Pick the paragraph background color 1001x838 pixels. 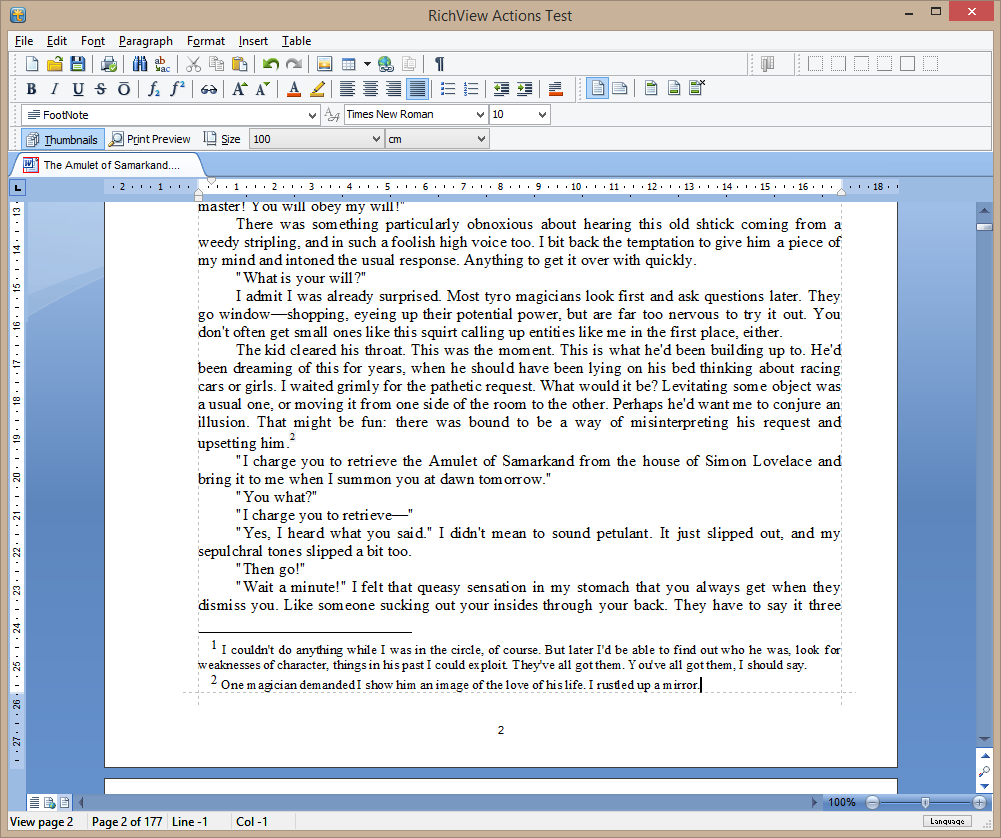coord(555,89)
